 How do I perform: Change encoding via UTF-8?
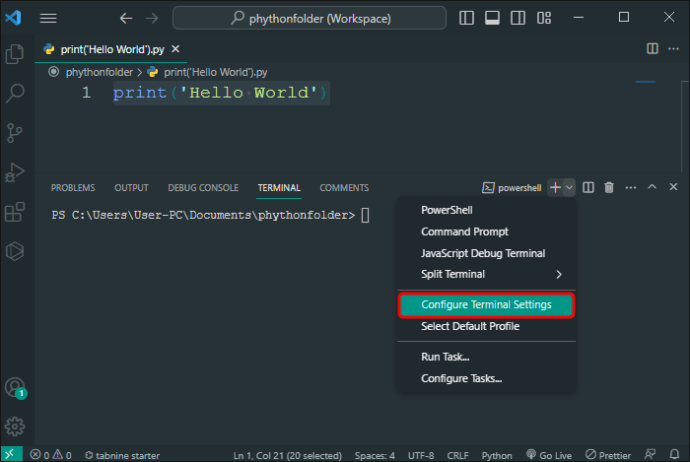pos(421,455)
